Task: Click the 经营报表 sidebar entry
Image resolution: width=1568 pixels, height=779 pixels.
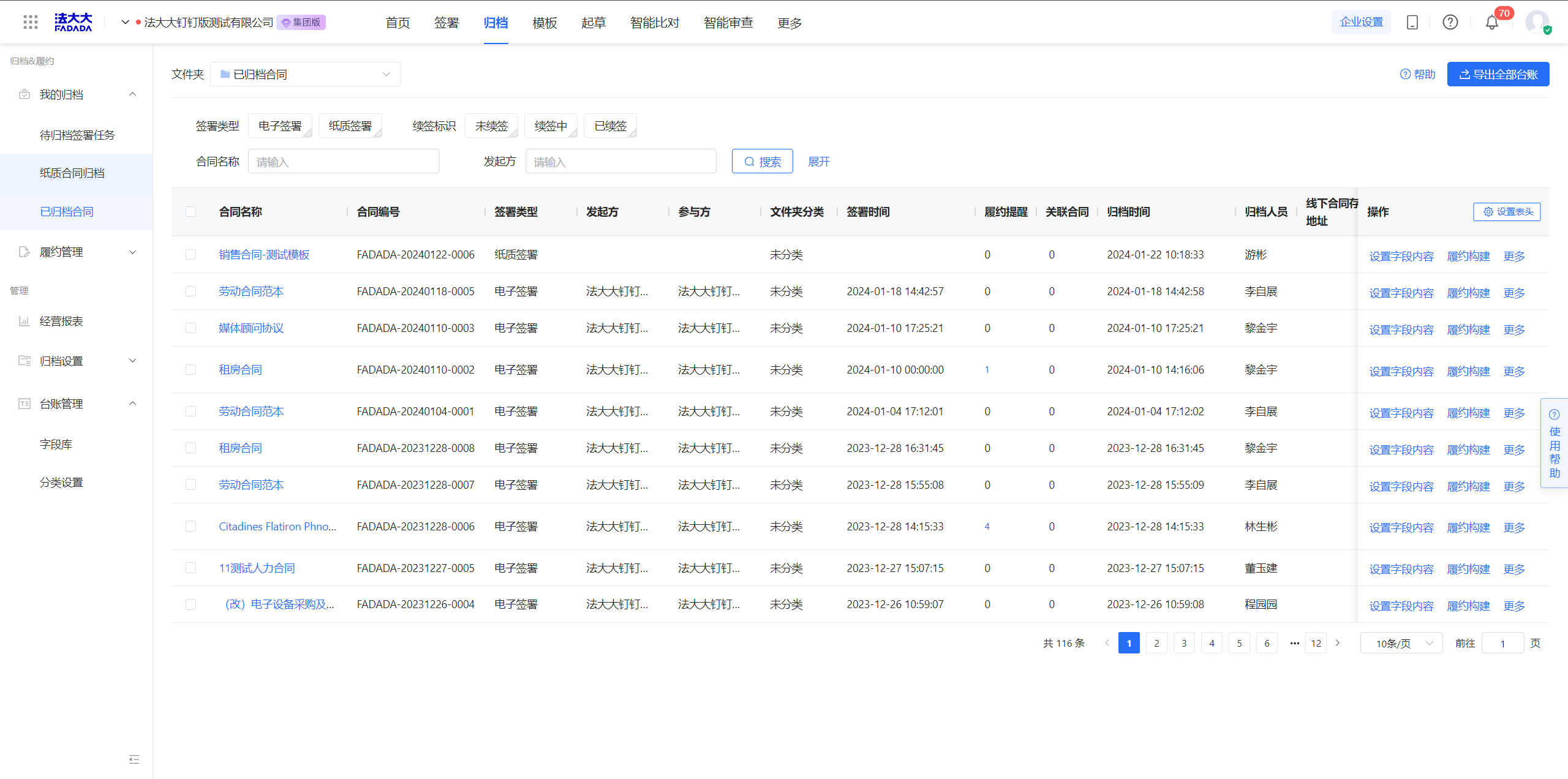Action: (61, 321)
